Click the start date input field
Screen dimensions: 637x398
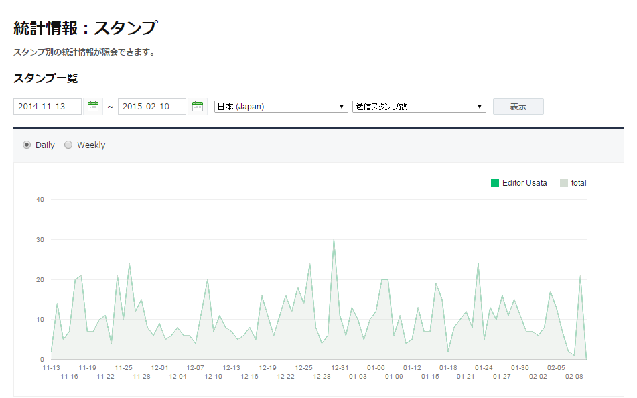[x=48, y=106]
